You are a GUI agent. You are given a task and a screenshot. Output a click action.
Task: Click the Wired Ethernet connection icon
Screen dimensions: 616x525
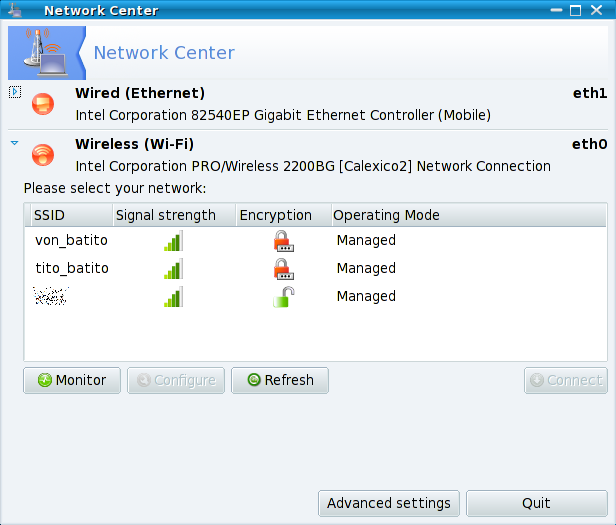(42, 103)
